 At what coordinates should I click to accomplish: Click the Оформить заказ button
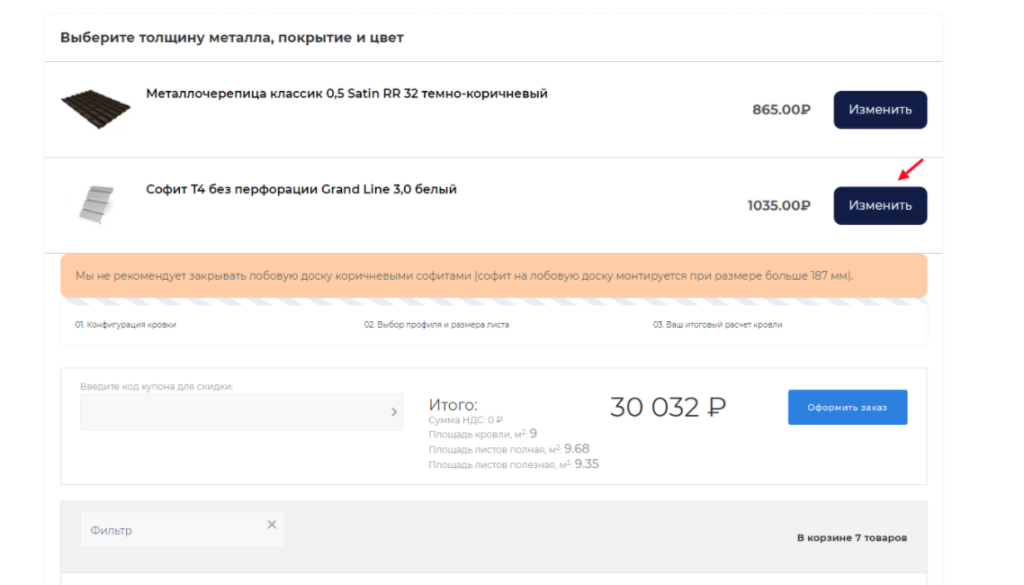pos(847,407)
